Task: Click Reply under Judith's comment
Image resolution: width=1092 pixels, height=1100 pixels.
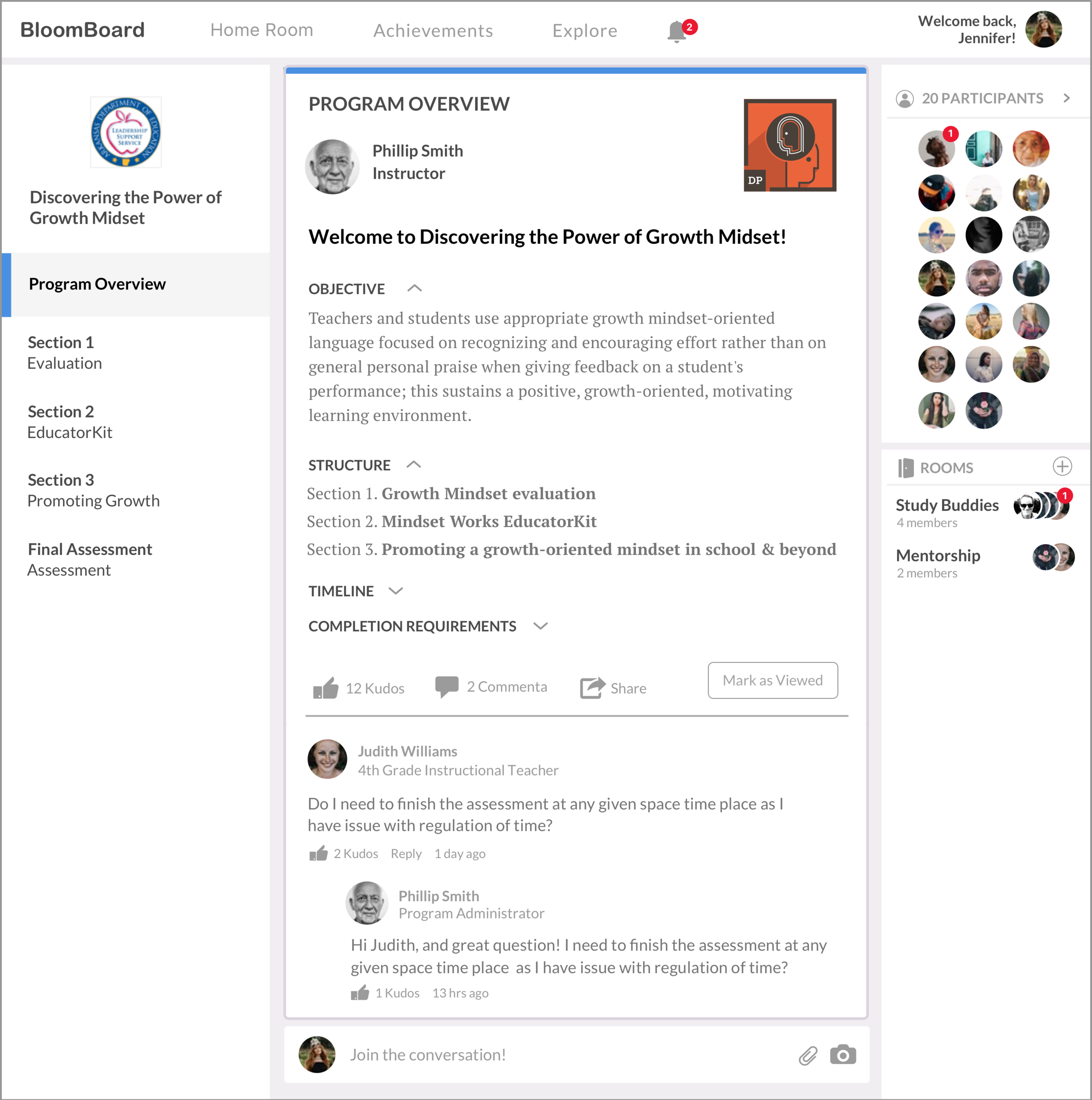Action: [406, 853]
